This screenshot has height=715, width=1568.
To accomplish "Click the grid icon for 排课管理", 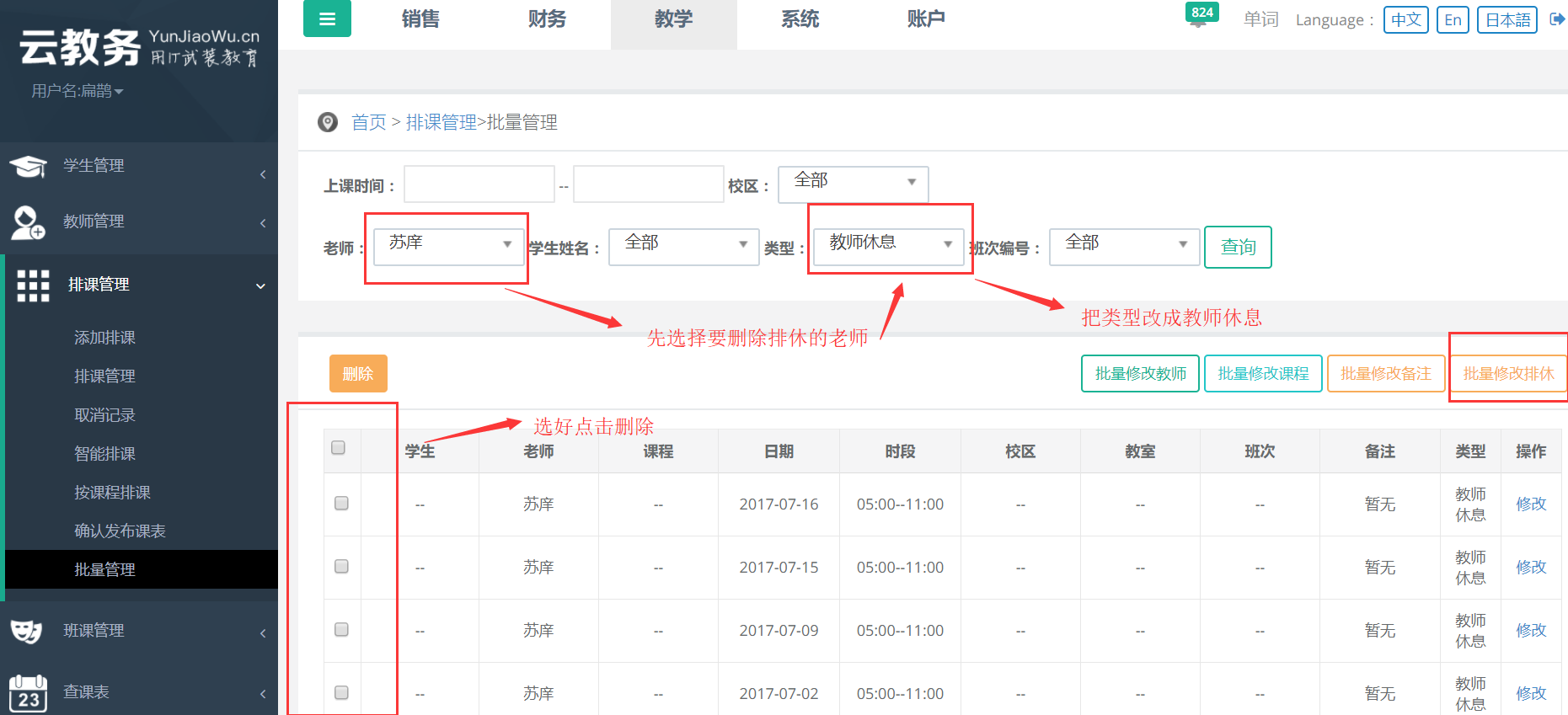I will tap(34, 285).
